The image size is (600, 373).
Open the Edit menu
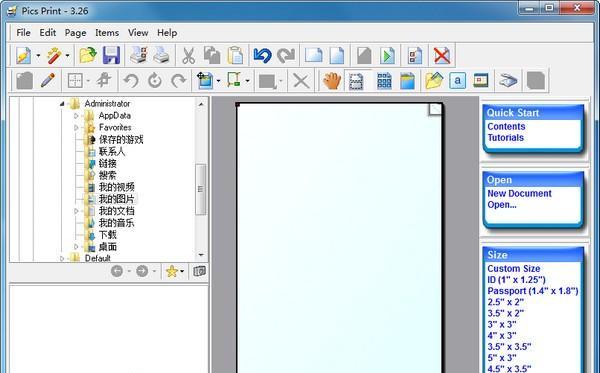pyautogui.click(x=48, y=33)
